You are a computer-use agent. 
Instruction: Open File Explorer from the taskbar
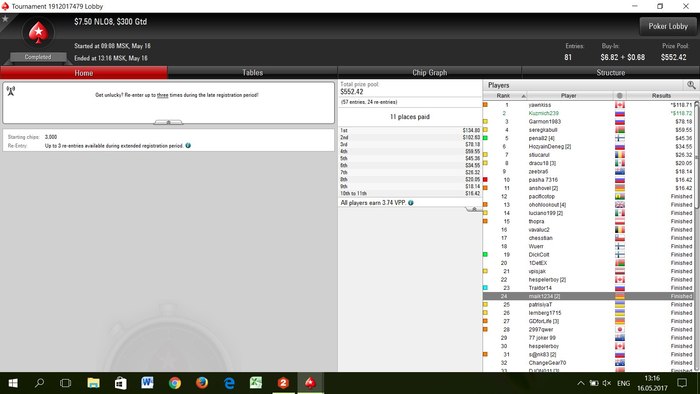93,383
